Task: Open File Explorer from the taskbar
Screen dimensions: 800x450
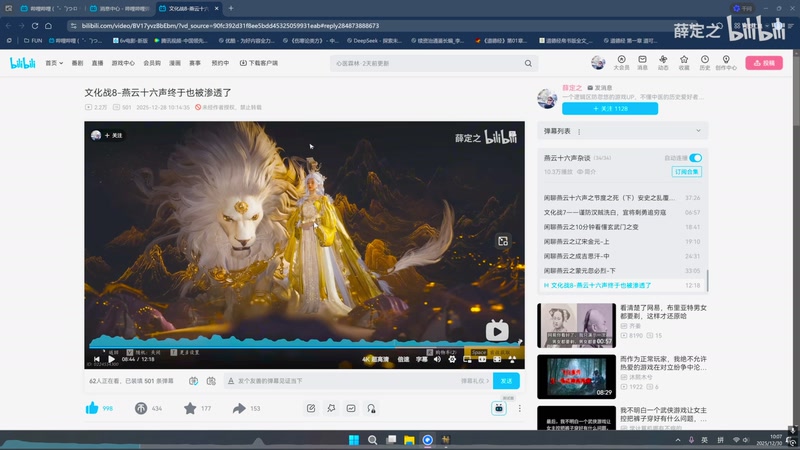Action: pyautogui.click(x=409, y=440)
